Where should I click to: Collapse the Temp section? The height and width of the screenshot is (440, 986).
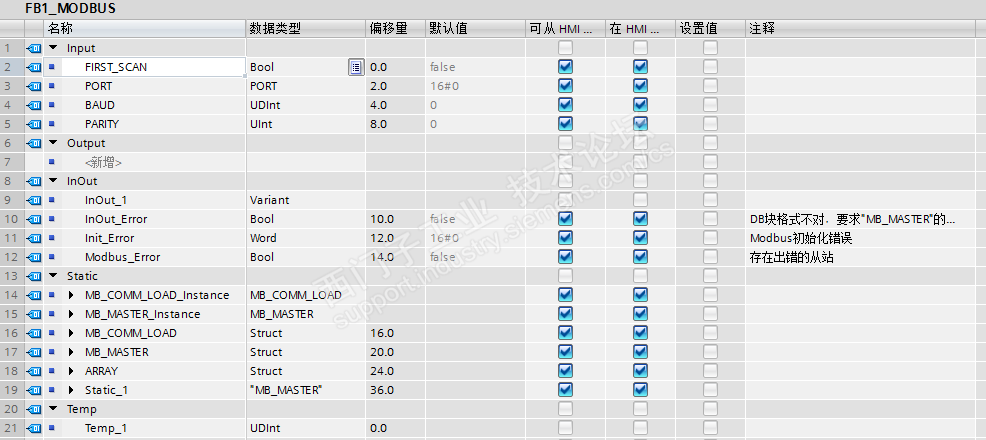[53, 409]
